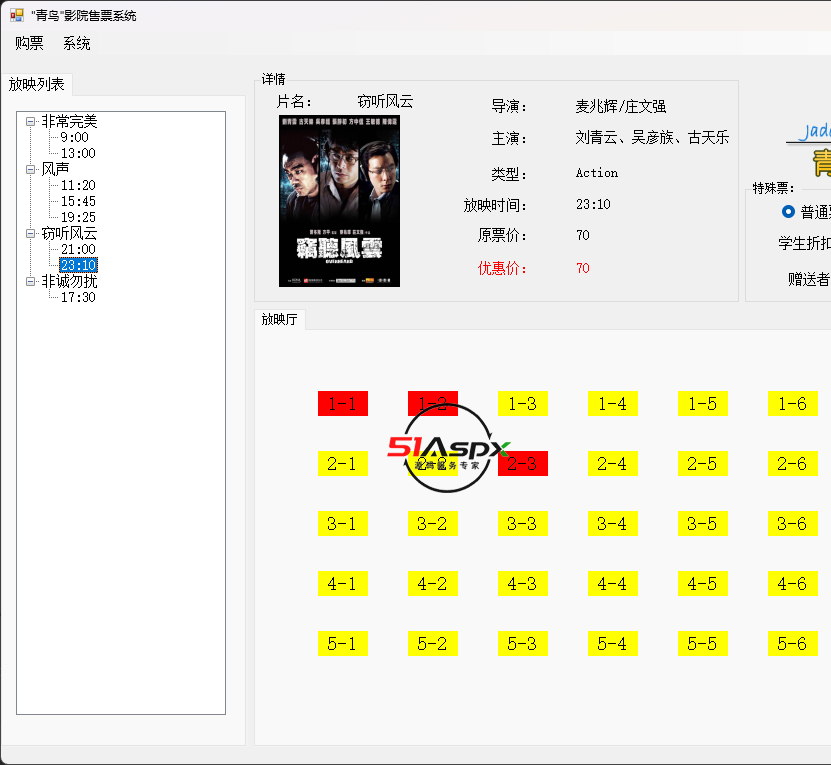Select the 放映厅 tab
This screenshot has width=831, height=765.
coord(279,319)
